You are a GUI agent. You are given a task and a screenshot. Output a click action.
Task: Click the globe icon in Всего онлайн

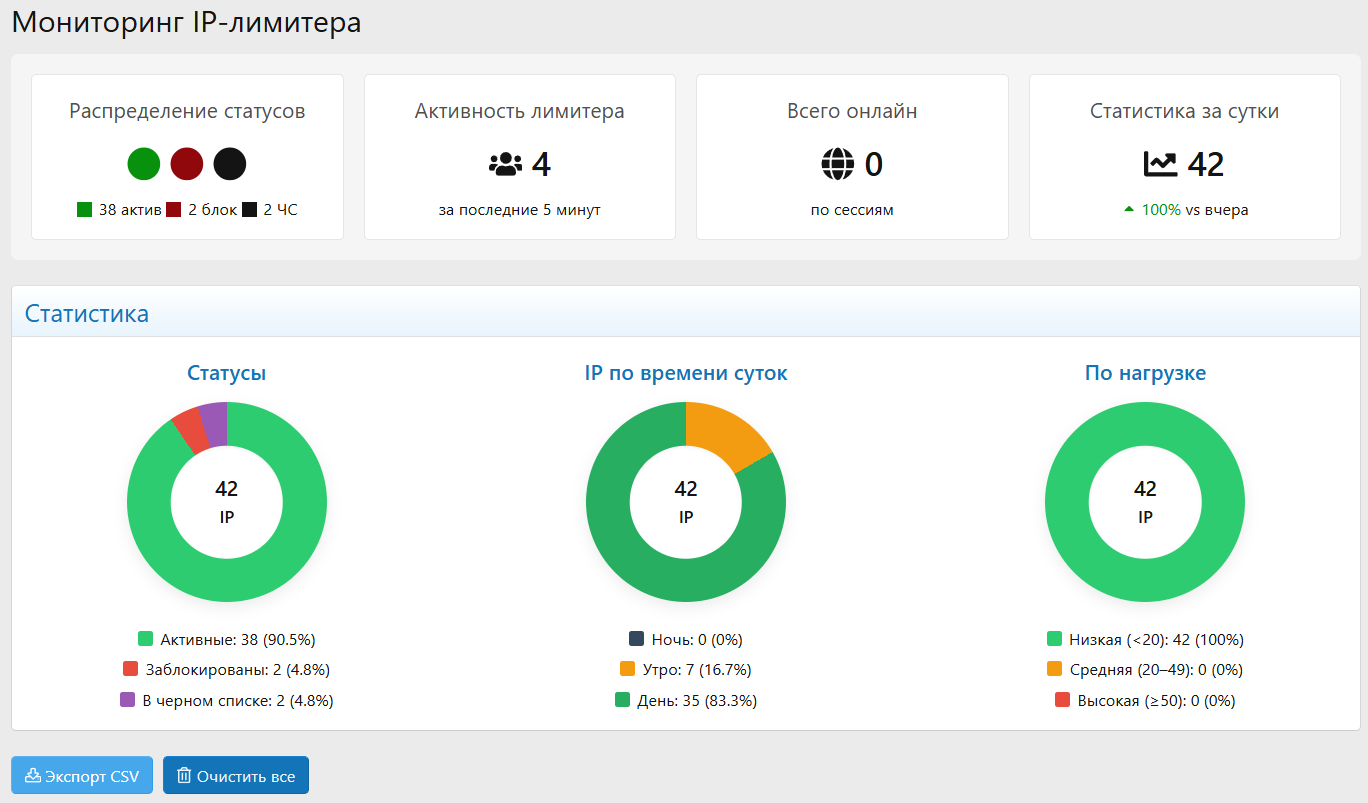pyautogui.click(x=838, y=164)
